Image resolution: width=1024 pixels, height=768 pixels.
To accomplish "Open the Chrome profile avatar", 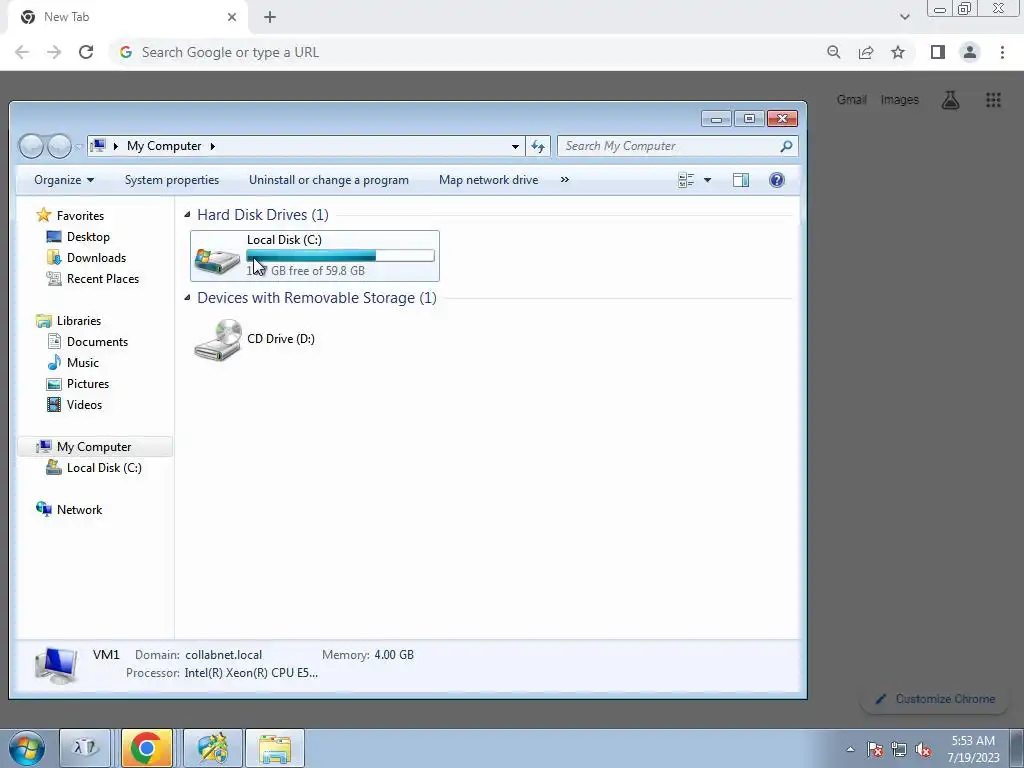I will [970, 52].
